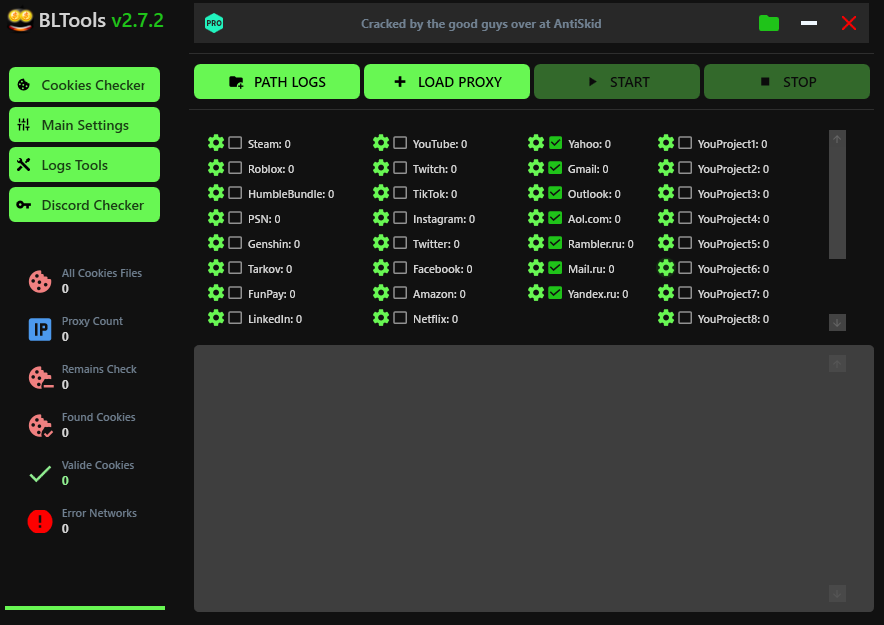Open Instagram settings gear
This screenshot has width=884, height=625.
[381, 218]
